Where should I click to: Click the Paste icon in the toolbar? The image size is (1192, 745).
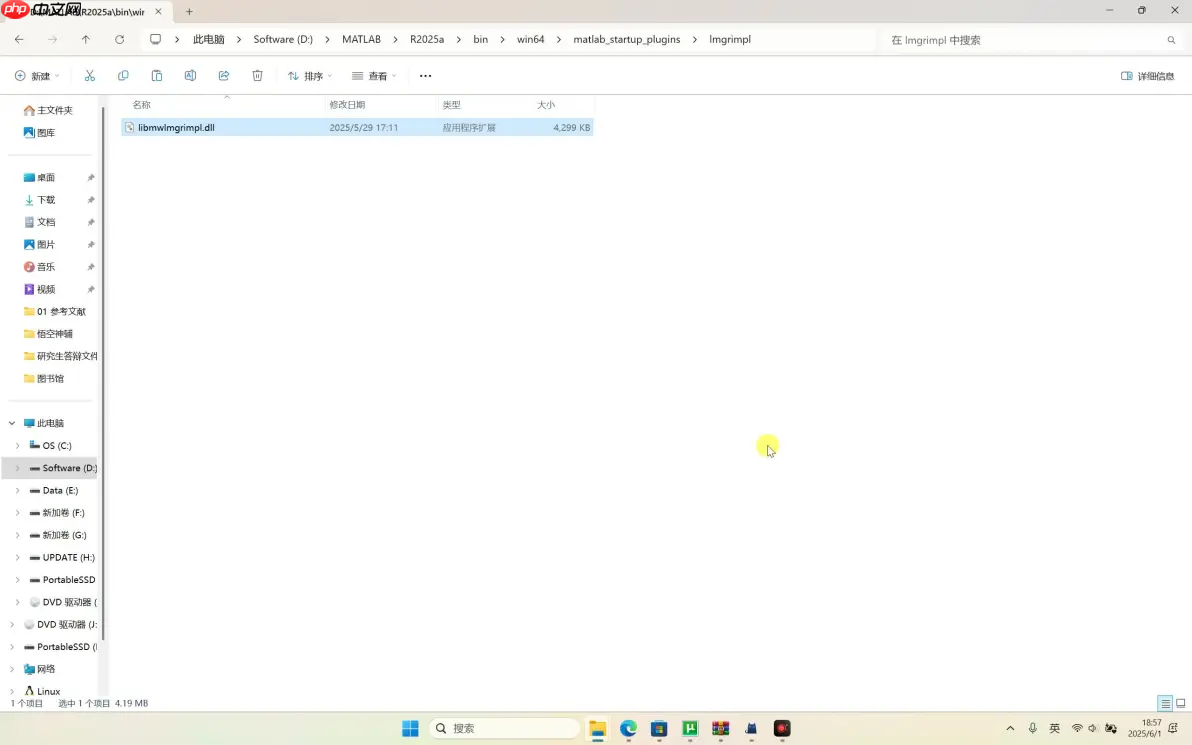pos(156,75)
